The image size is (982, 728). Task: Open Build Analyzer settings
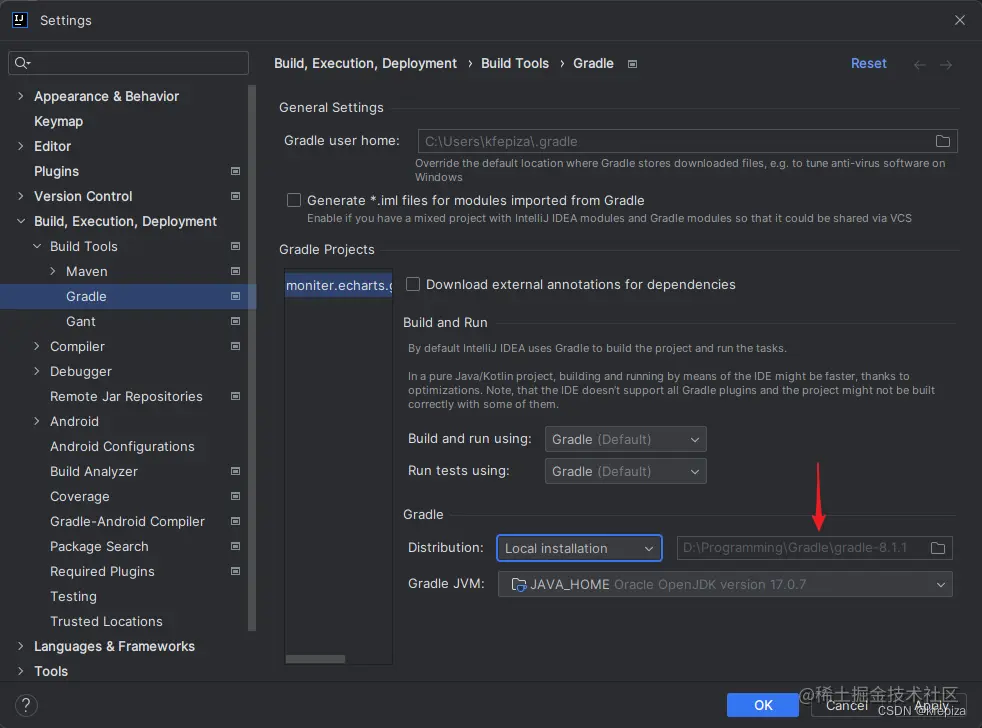point(94,471)
